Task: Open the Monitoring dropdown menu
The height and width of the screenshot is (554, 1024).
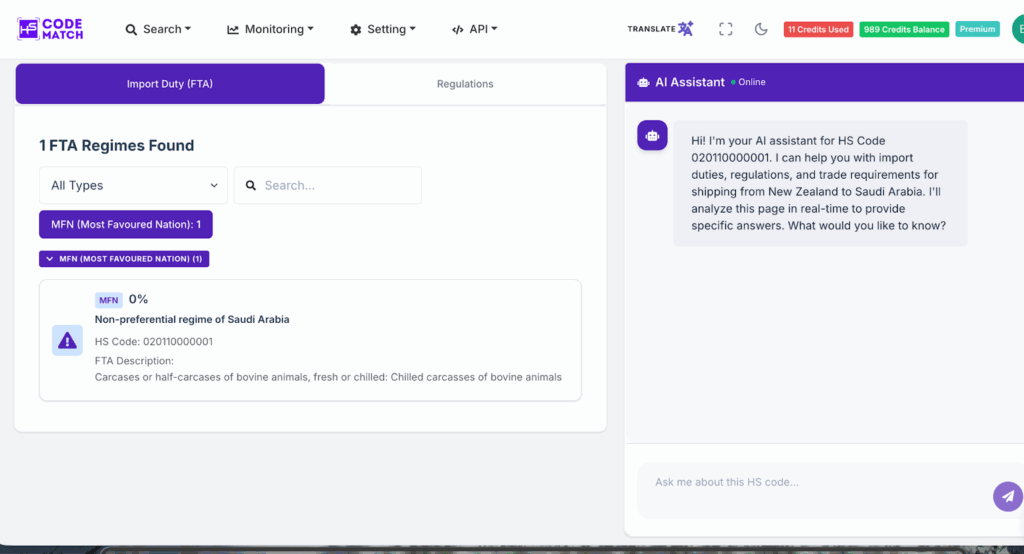Action: [x=270, y=29]
